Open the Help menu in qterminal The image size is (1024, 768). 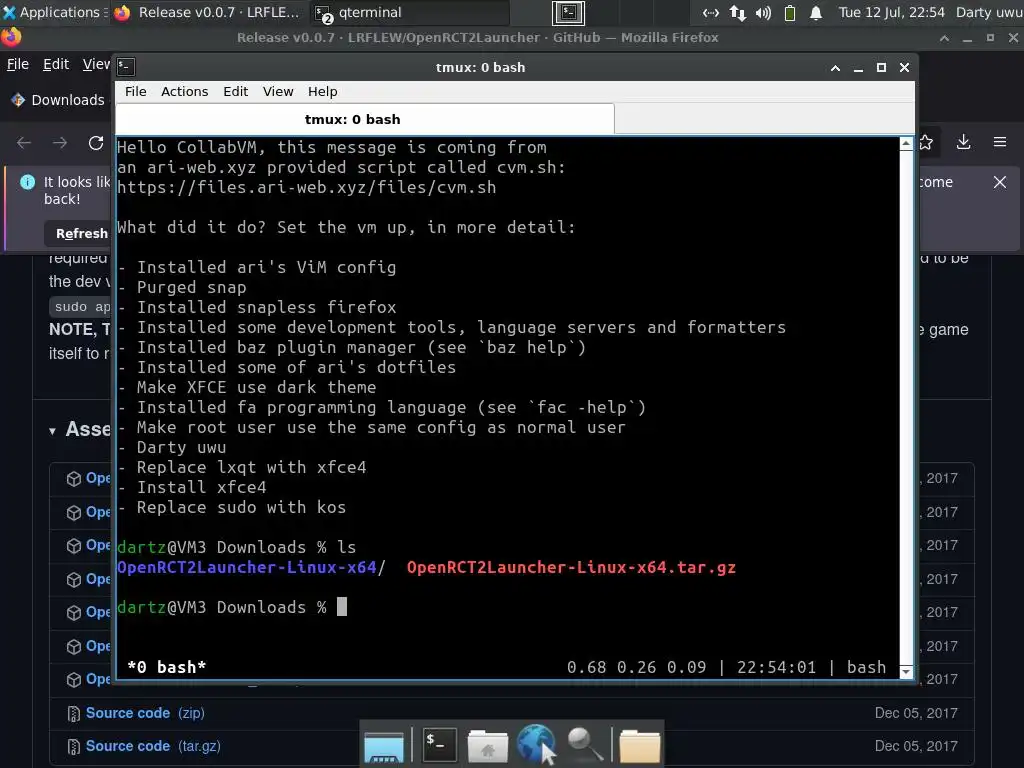323,91
